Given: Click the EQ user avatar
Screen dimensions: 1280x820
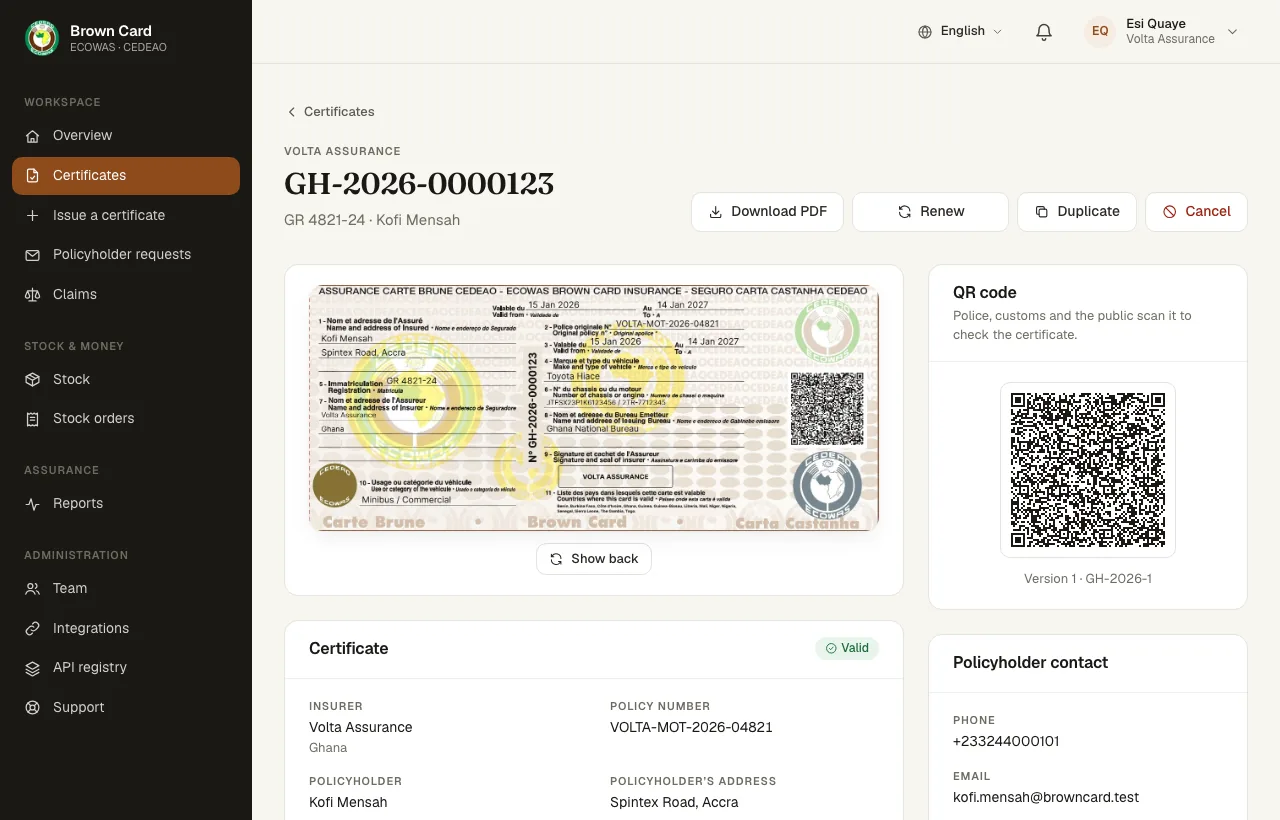Looking at the screenshot, I should (x=1100, y=31).
